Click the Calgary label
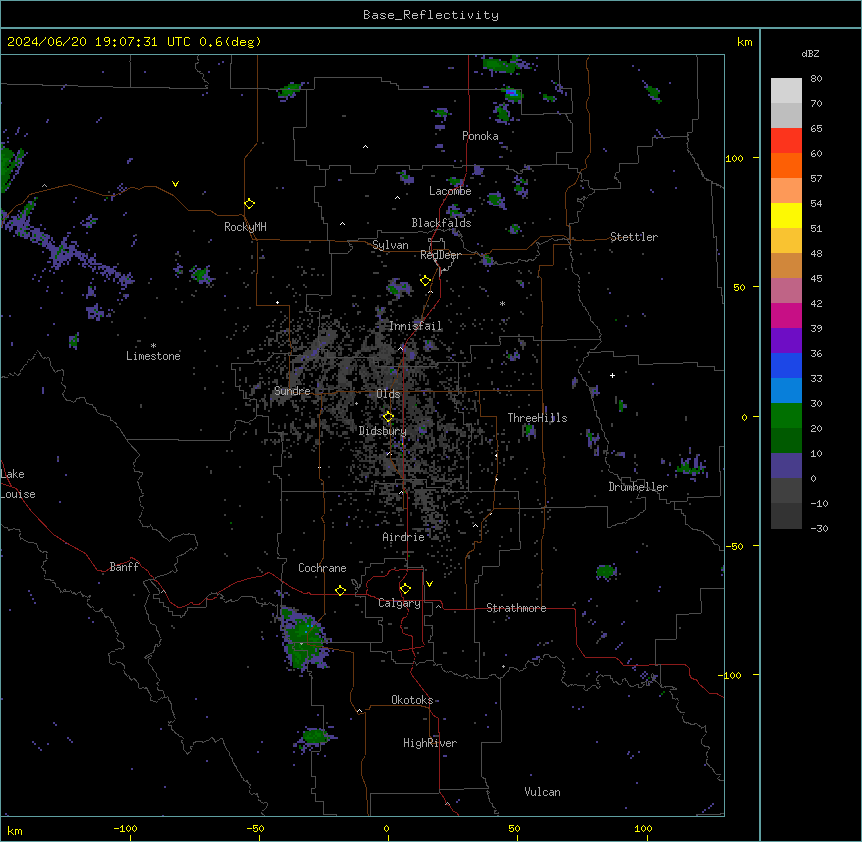862x842 pixels. (399, 603)
